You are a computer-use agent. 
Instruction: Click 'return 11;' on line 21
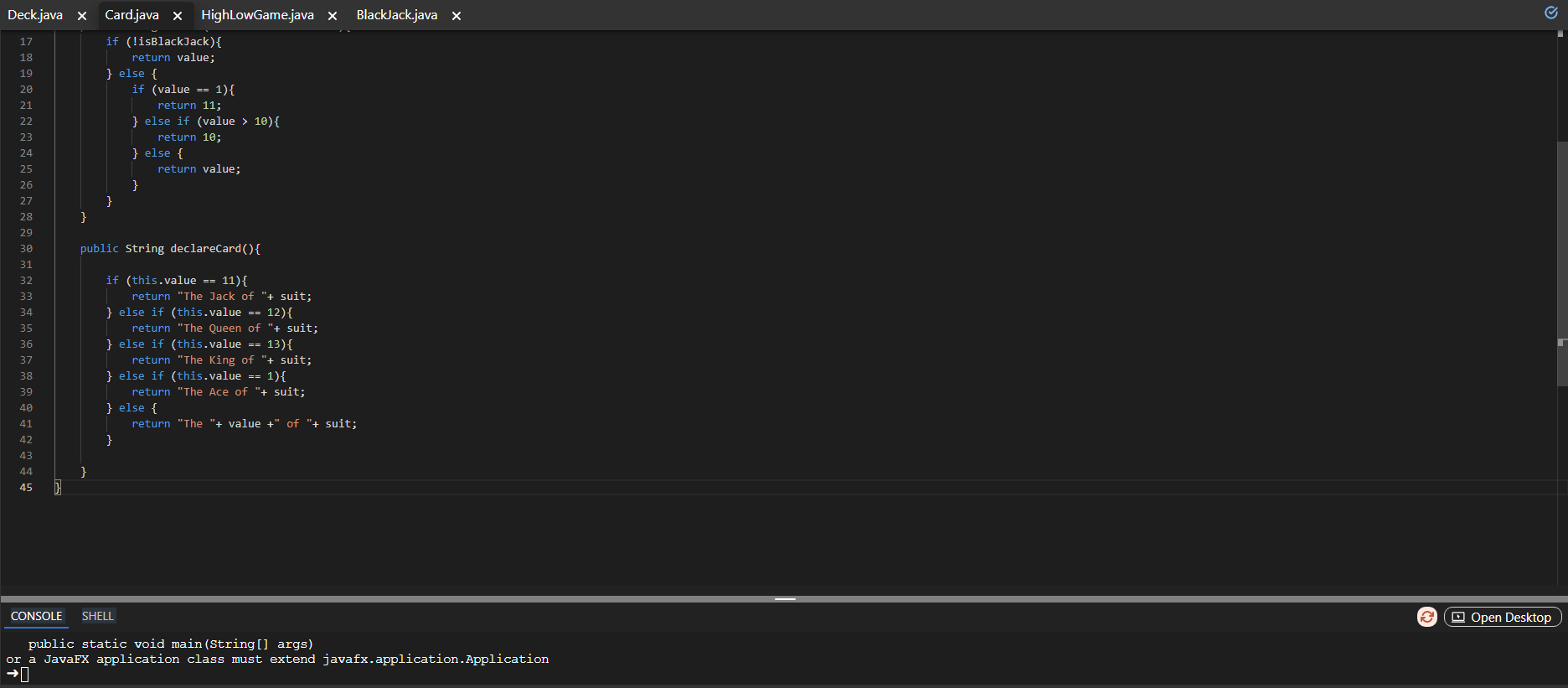point(189,106)
